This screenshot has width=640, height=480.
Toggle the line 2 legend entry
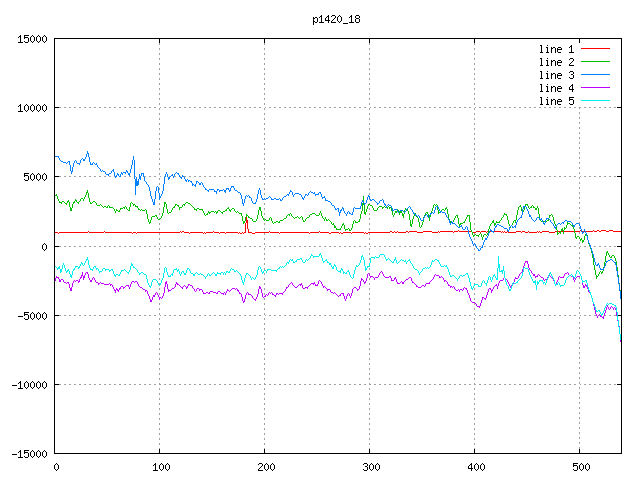point(556,62)
